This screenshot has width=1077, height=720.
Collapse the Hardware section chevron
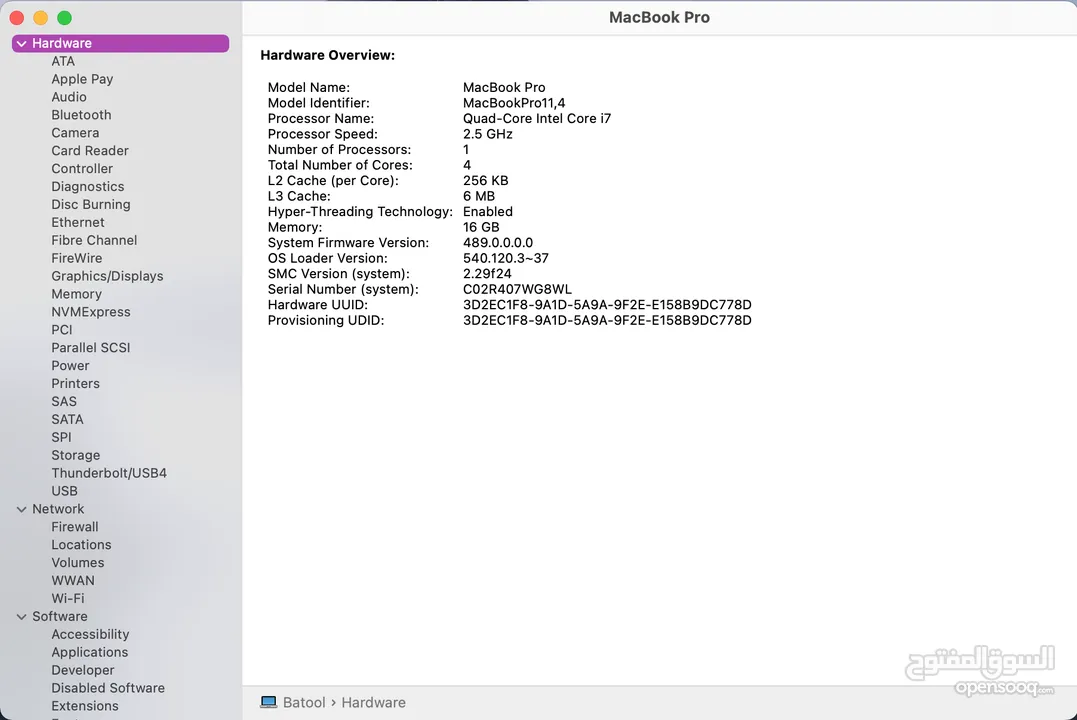(21, 43)
